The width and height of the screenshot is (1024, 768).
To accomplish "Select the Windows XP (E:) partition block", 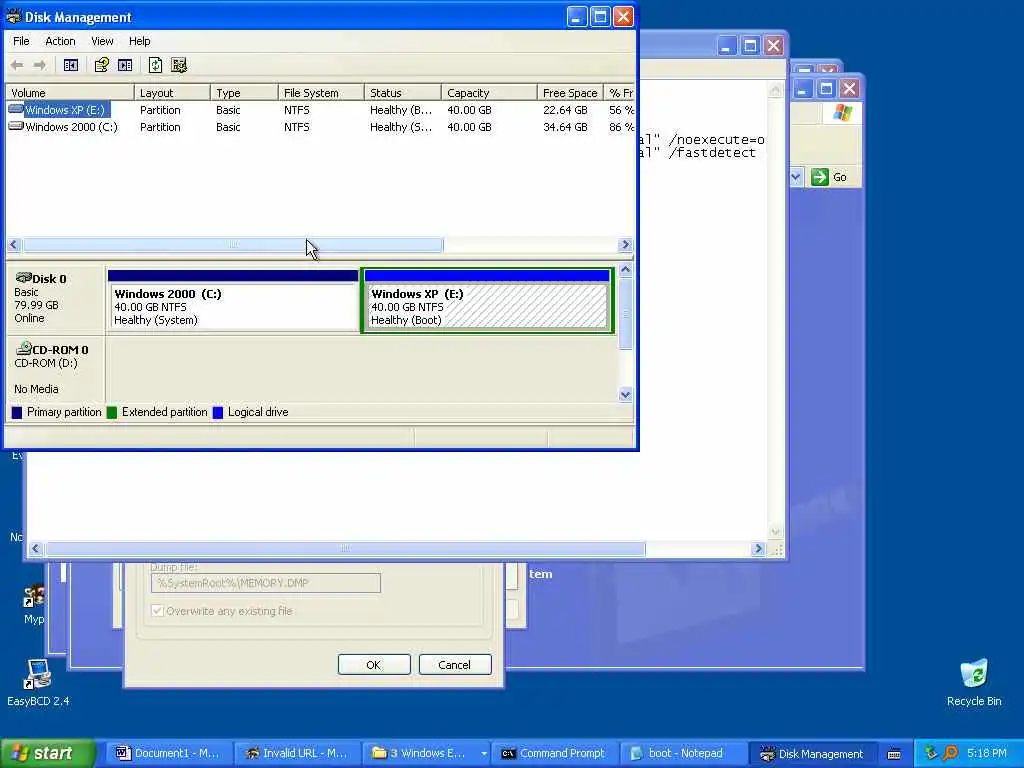I will point(487,301).
